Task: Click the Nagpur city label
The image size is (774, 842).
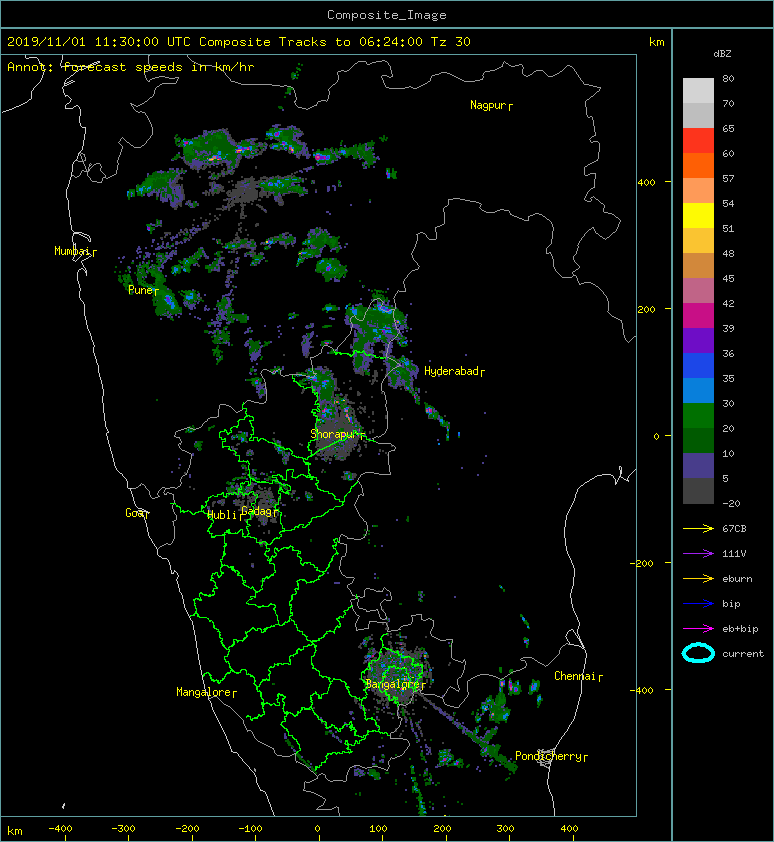Action: click(491, 105)
